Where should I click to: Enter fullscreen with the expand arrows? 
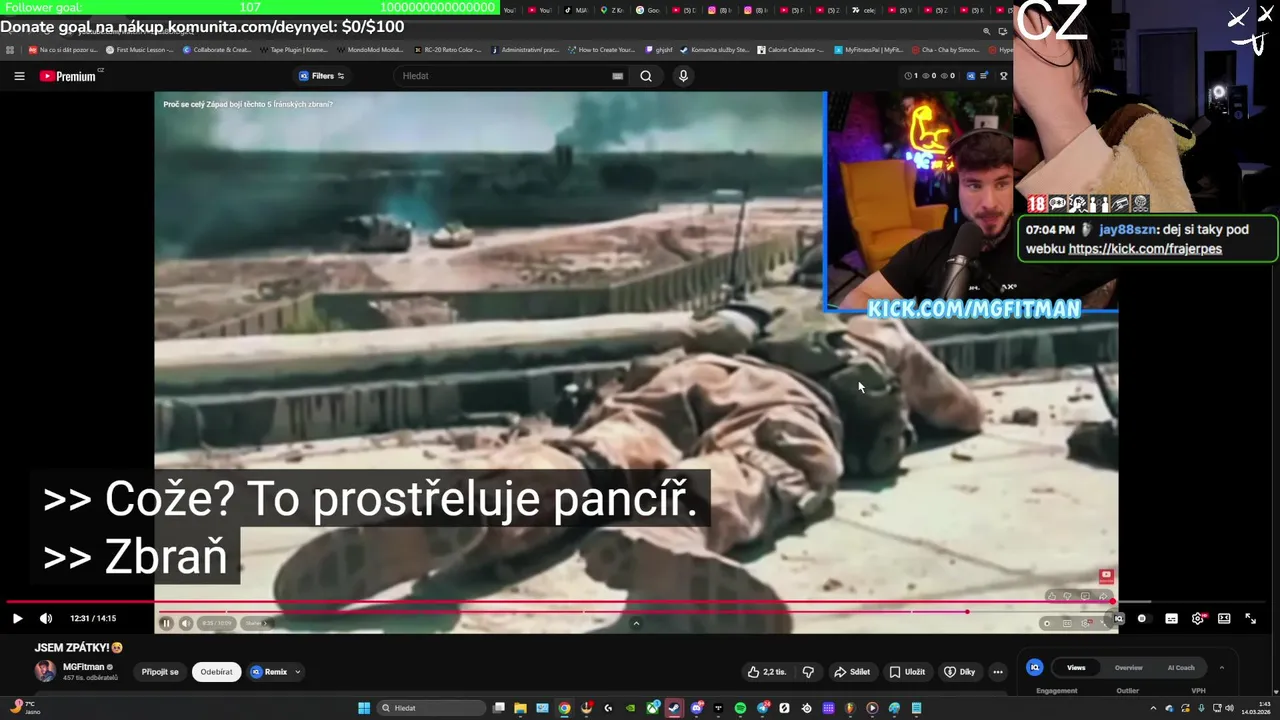click(x=1250, y=618)
